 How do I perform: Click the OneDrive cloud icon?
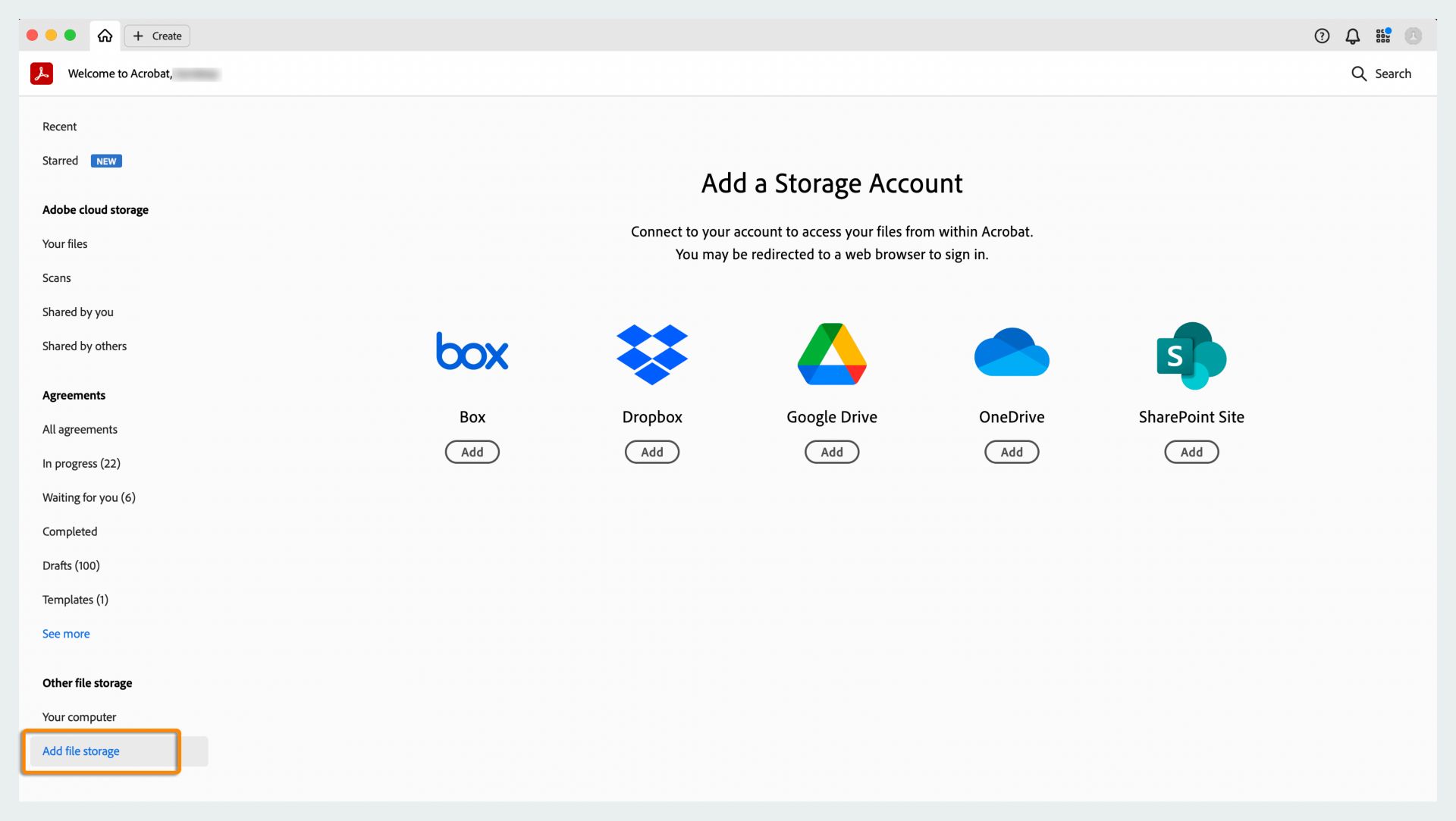click(x=1012, y=353)
